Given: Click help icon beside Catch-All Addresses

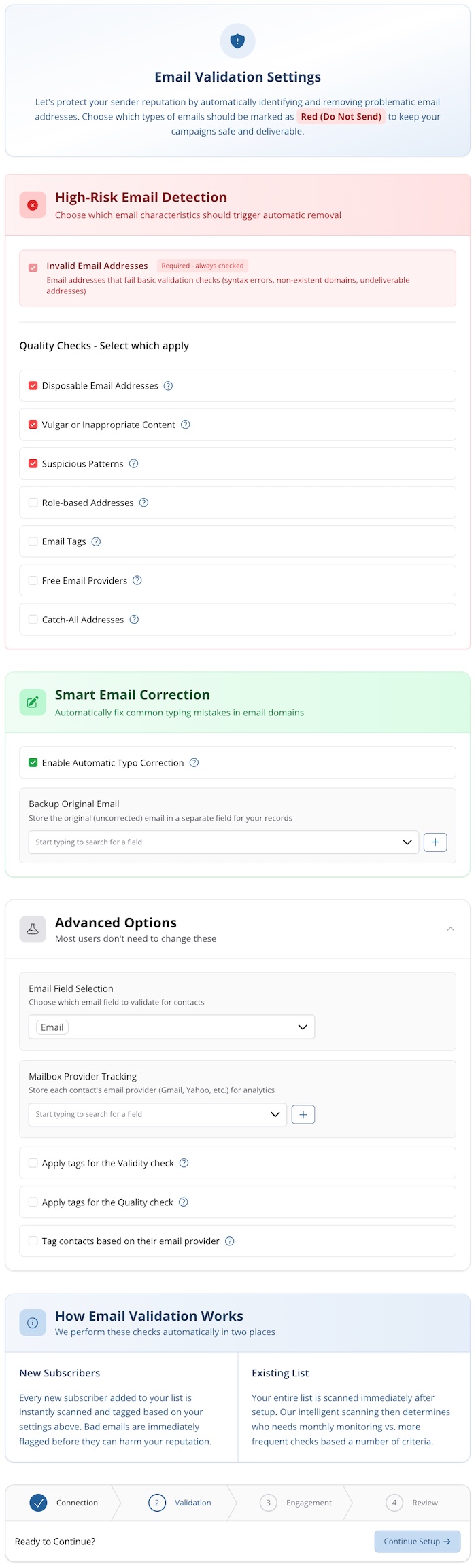Looking at the screenshot, I should tap(134, 620).
